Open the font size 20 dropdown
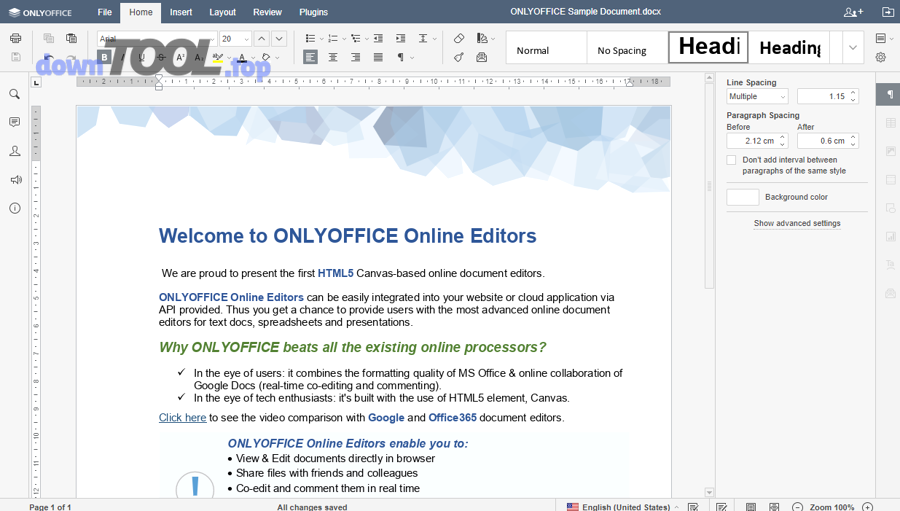Image resolution: width=900 pixels, height=511 pixels. (246, 39)
